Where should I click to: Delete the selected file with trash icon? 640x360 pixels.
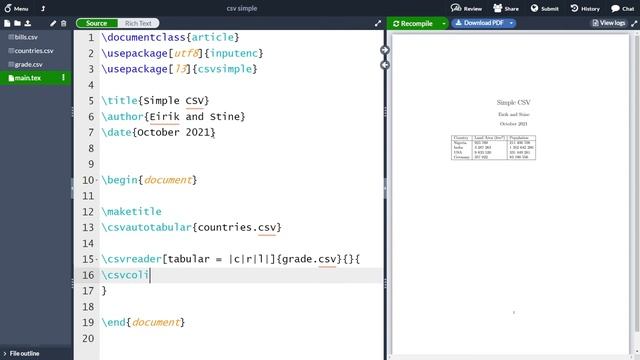coord(64,23)
